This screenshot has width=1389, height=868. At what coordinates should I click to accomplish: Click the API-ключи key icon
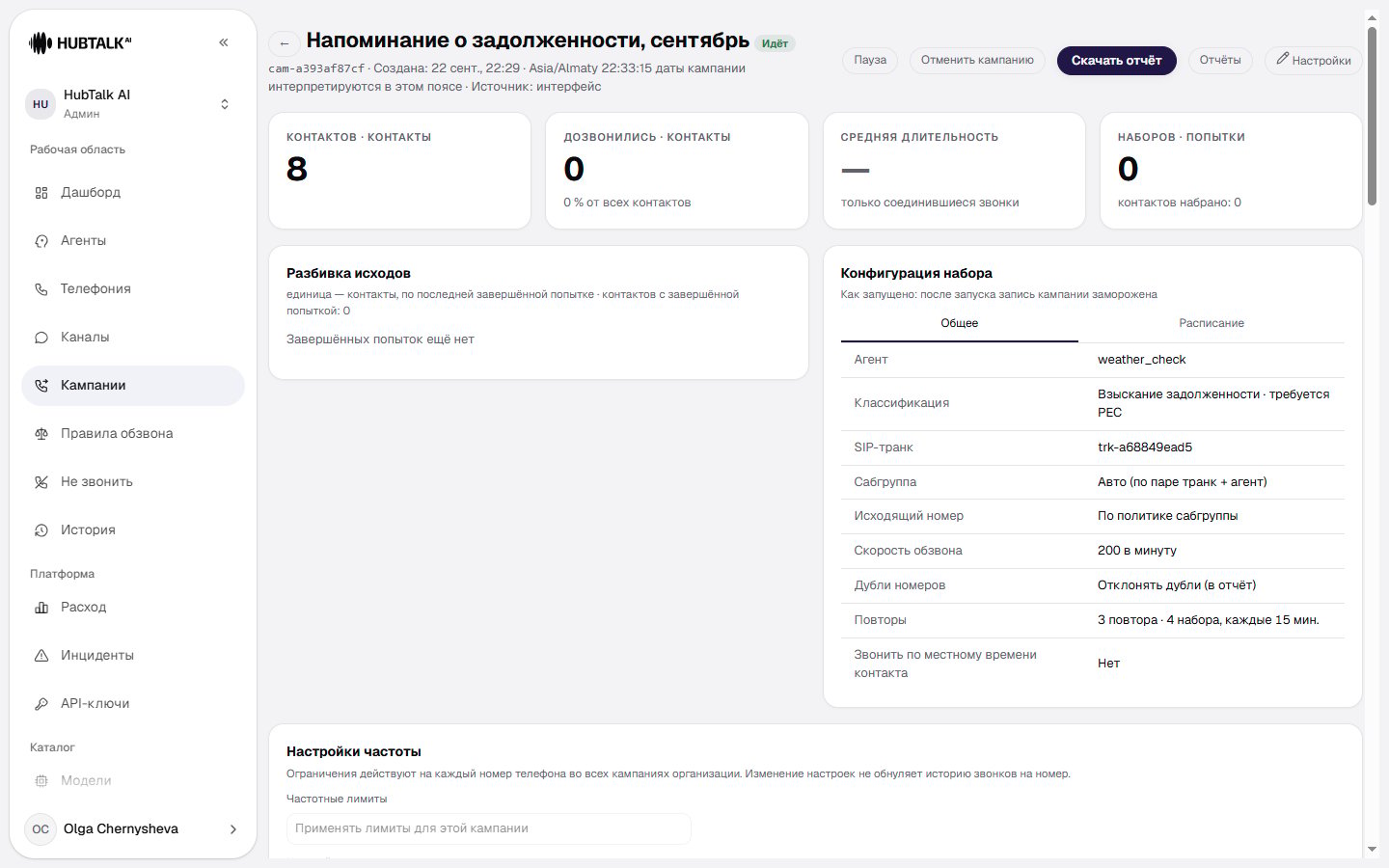pos(41,704)
